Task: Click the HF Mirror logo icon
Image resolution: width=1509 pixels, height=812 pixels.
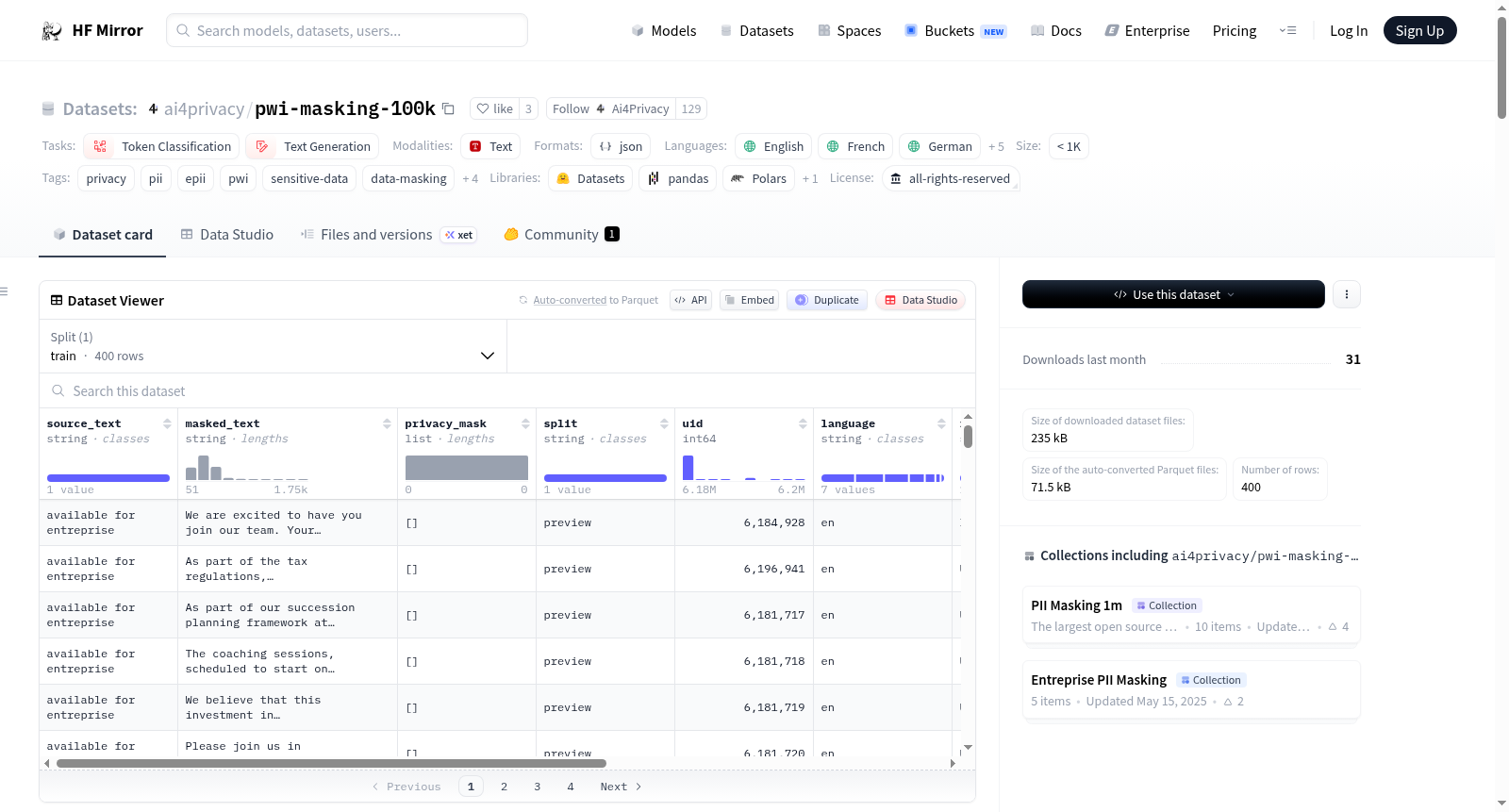Action: (x=52, y=31)
